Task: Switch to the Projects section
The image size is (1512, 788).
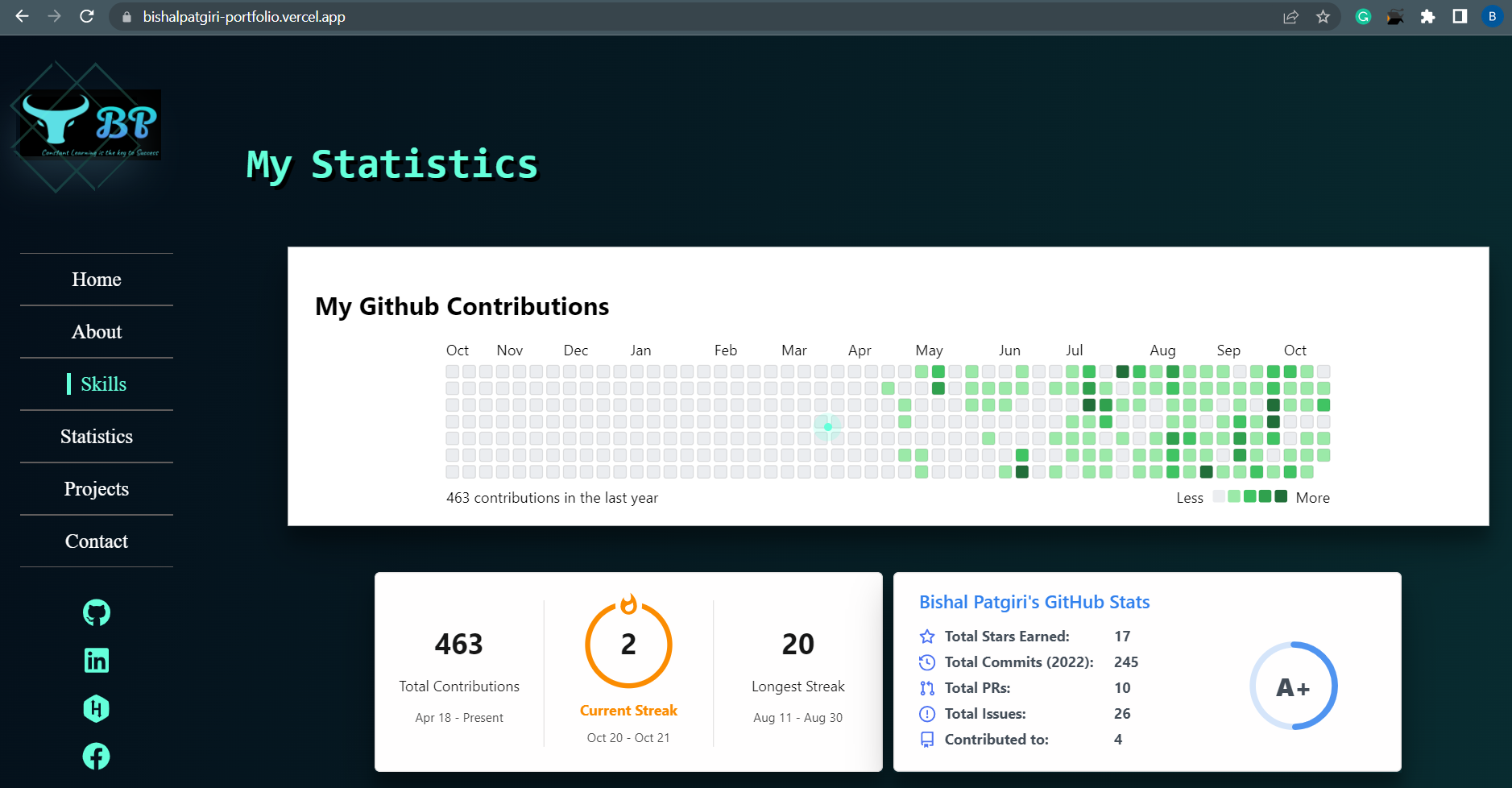Action: tap(96, 489)
